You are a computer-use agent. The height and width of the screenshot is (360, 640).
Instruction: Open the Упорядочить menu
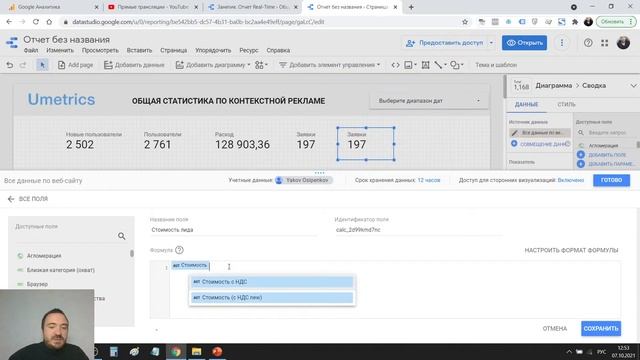[x=213, y=50]
